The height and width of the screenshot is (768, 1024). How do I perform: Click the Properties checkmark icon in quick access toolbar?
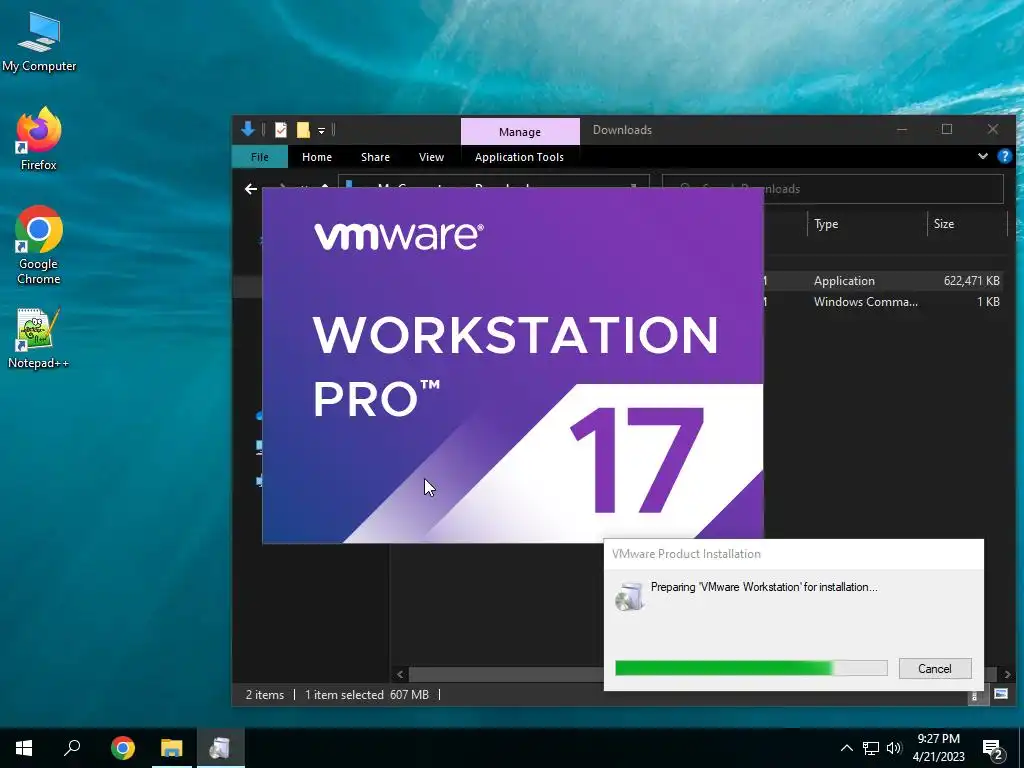coord(281,130)
